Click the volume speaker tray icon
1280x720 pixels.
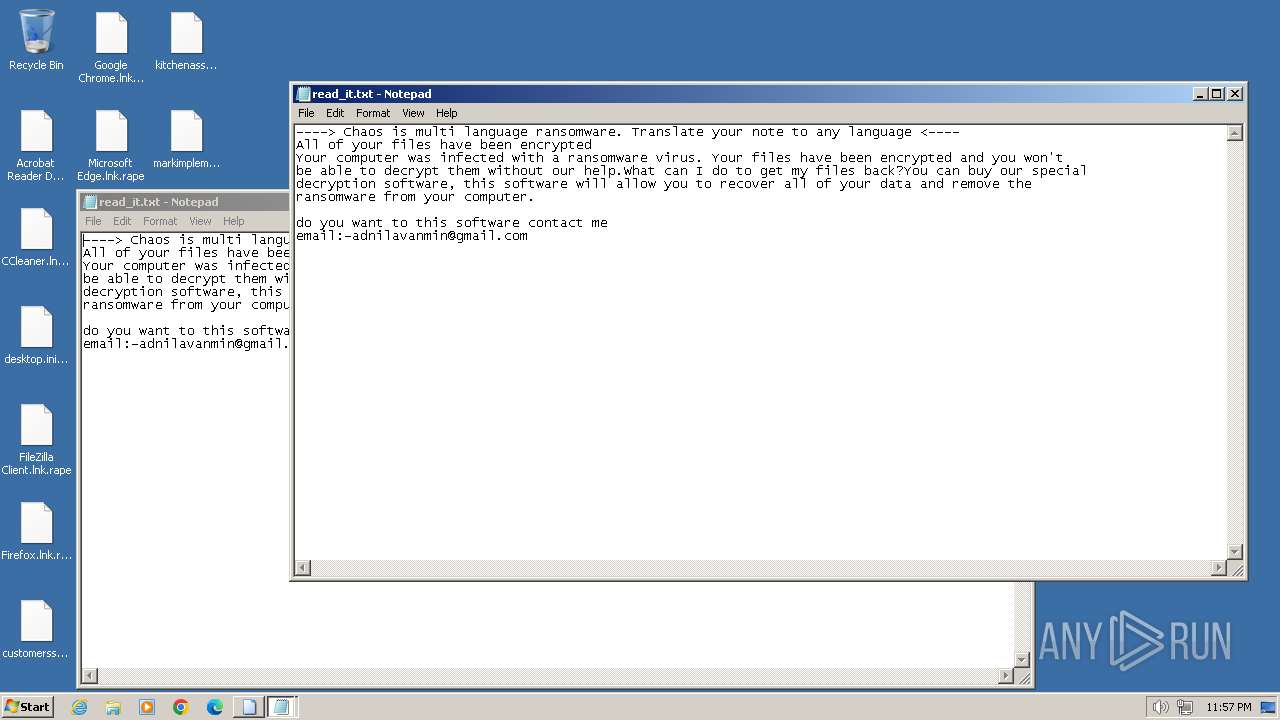[x=1160, y=707]
